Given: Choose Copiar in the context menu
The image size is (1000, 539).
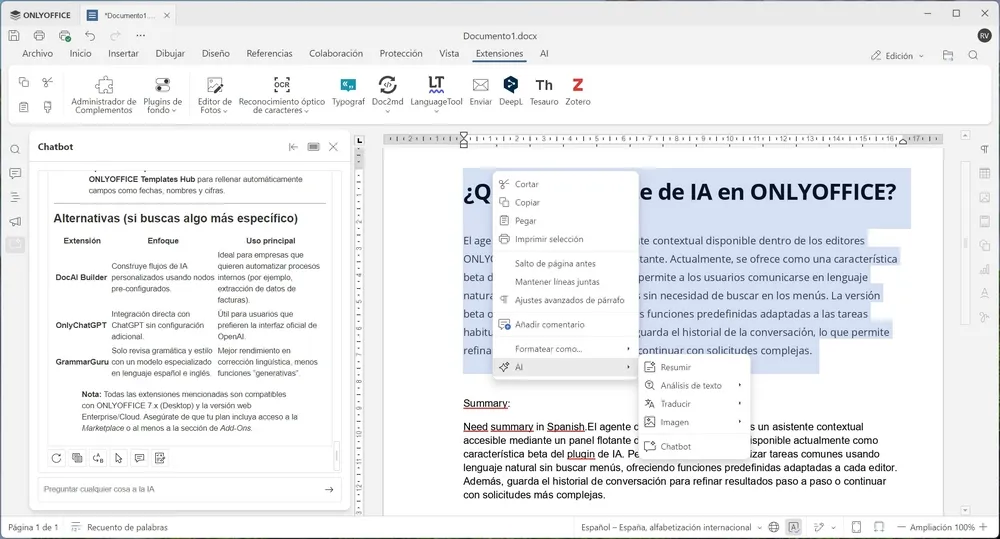Looking at the screenshot, I should click(566, 202).
